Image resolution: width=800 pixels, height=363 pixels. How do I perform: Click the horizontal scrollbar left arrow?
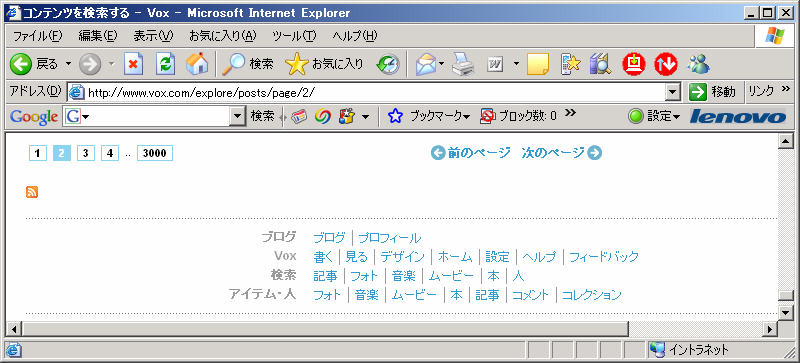point(15,329)
